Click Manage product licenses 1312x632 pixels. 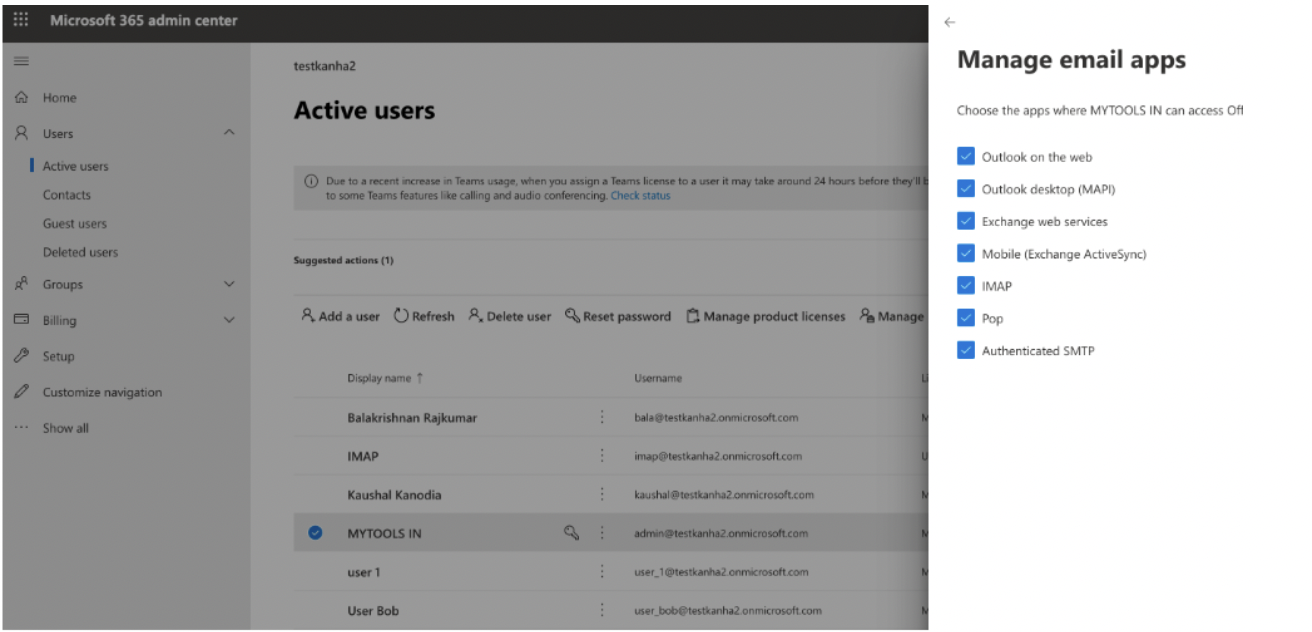[765, 316]
